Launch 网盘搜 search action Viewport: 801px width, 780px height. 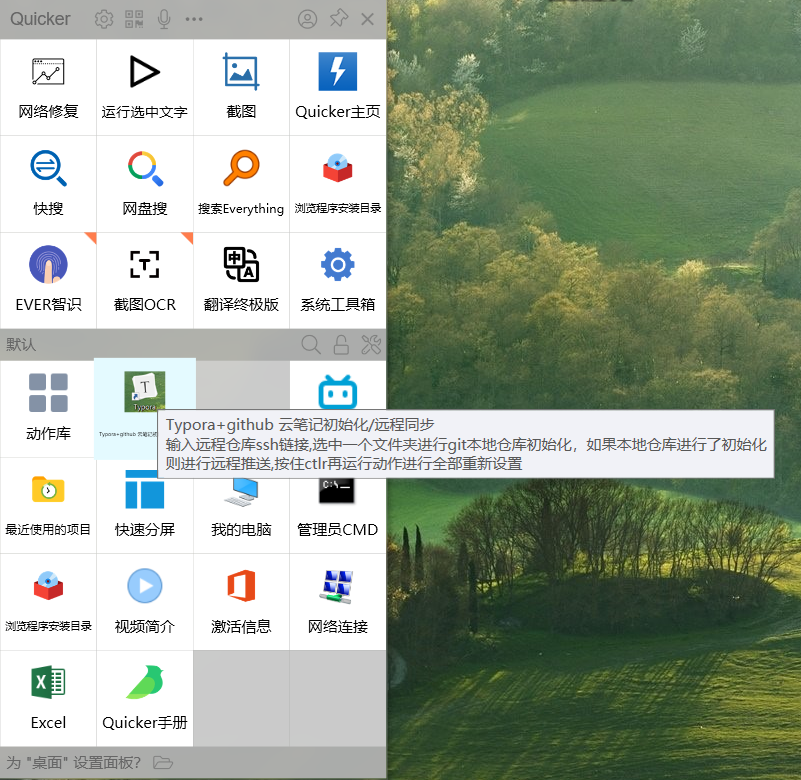coord(145,184)
